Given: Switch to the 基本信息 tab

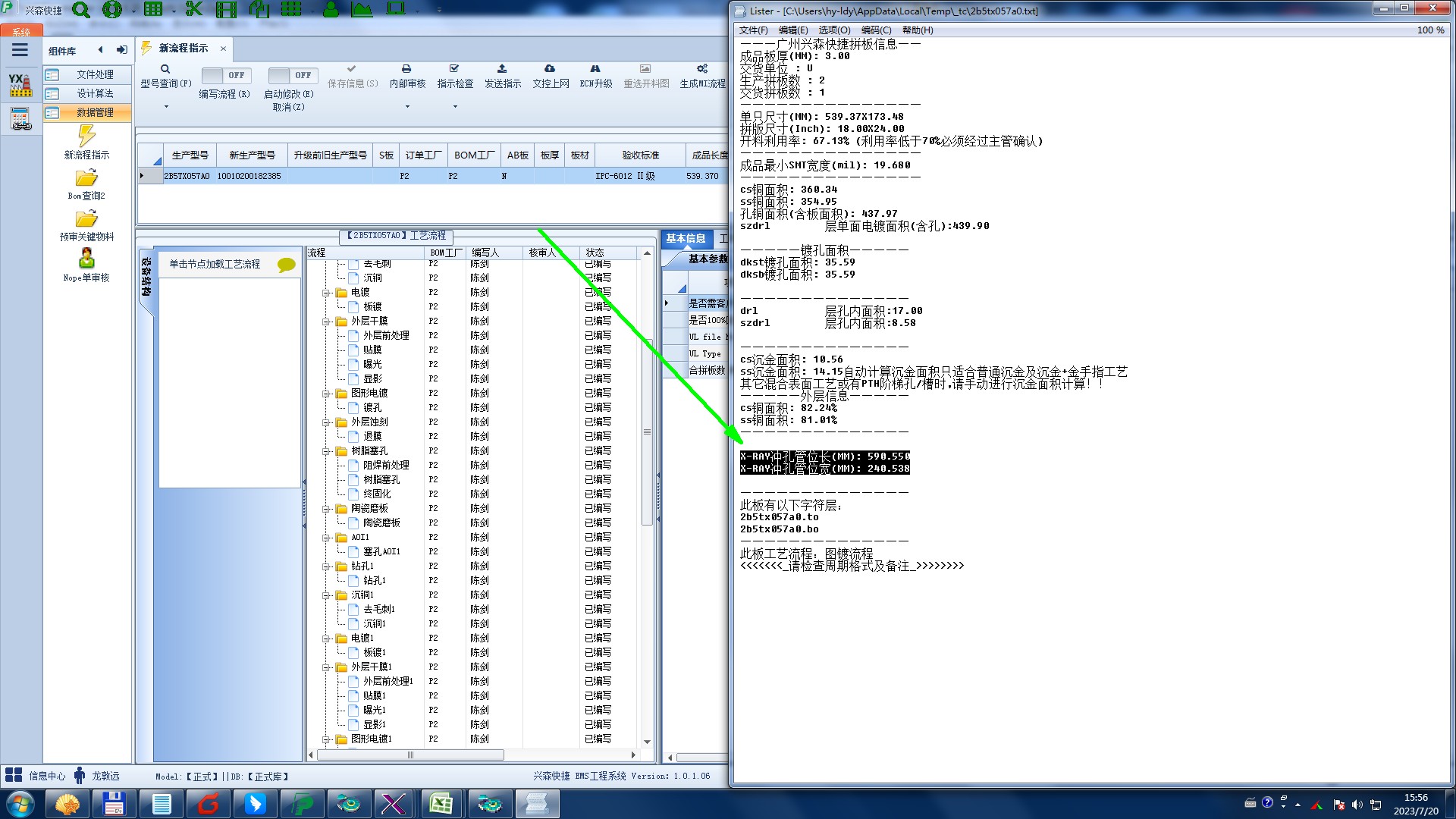Looking at the screenshot, I should coord(686,238).
